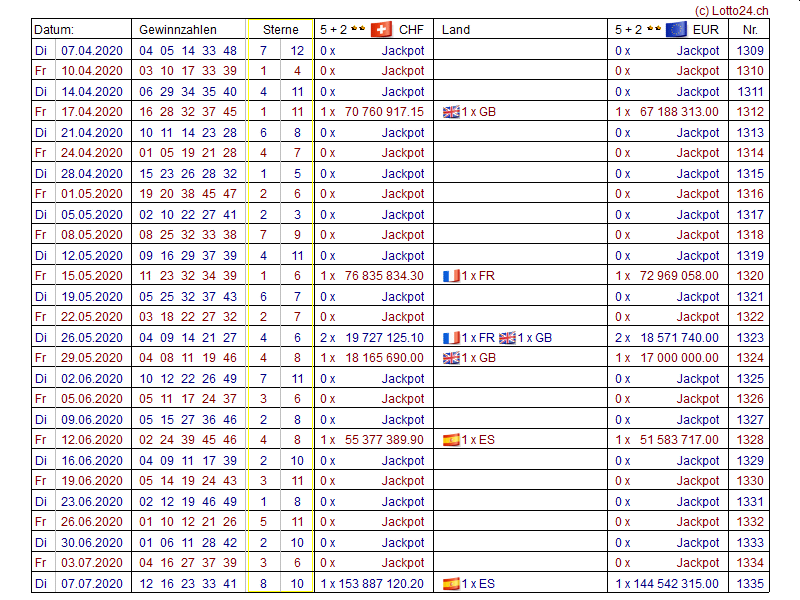Click the French flag in the 26.05.2020 row
Image resolution: width=800 pixels, height=600 pixels.
[451, 338]
